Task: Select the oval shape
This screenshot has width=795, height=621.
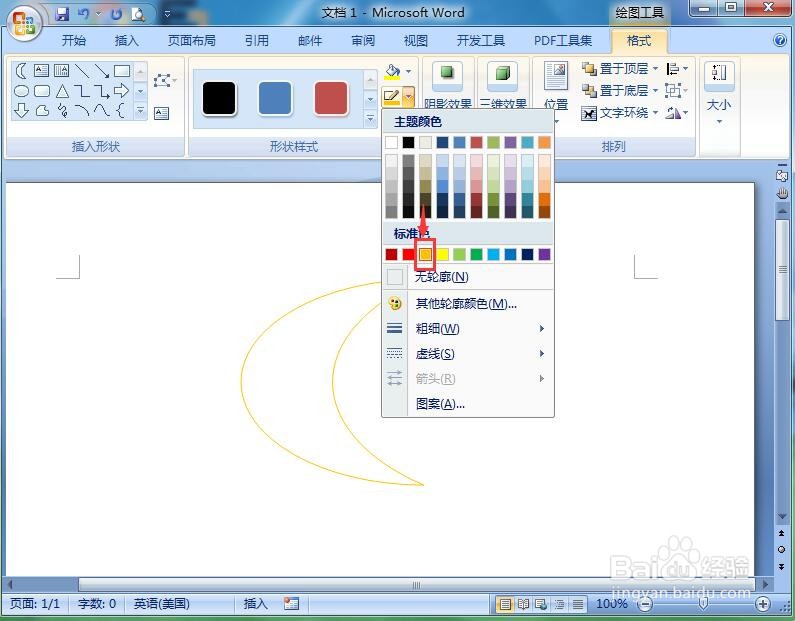Action: (21, 91)
